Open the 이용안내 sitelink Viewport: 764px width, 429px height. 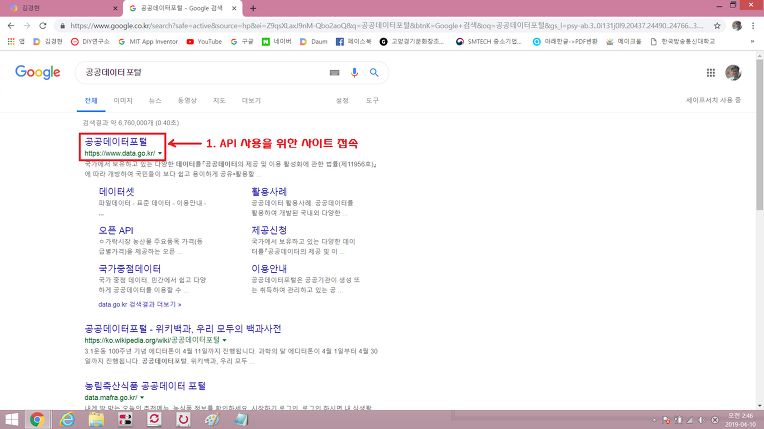point(269,269)
